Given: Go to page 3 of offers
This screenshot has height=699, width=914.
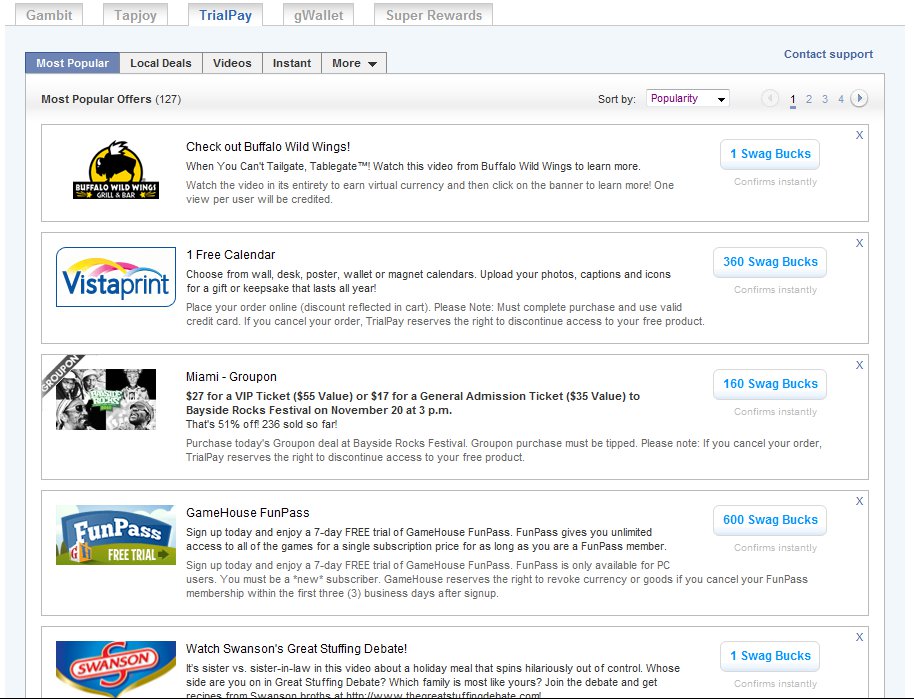Looking at the screenshot, I should 825,99.
